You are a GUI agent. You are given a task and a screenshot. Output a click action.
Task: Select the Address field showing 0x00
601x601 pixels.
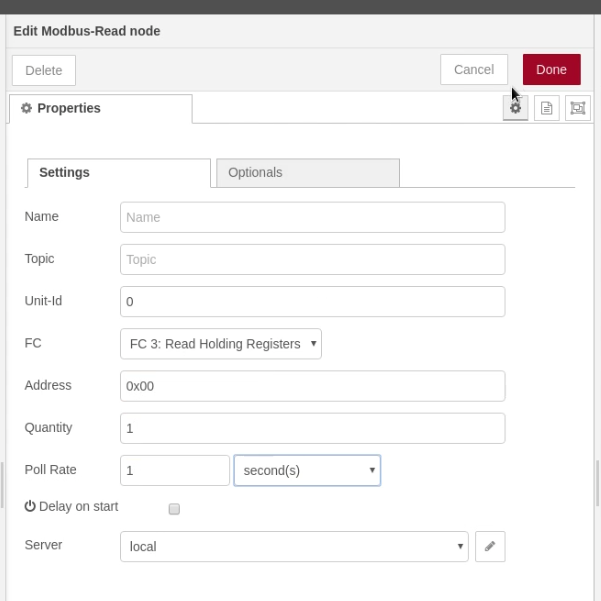click(312, 386)
